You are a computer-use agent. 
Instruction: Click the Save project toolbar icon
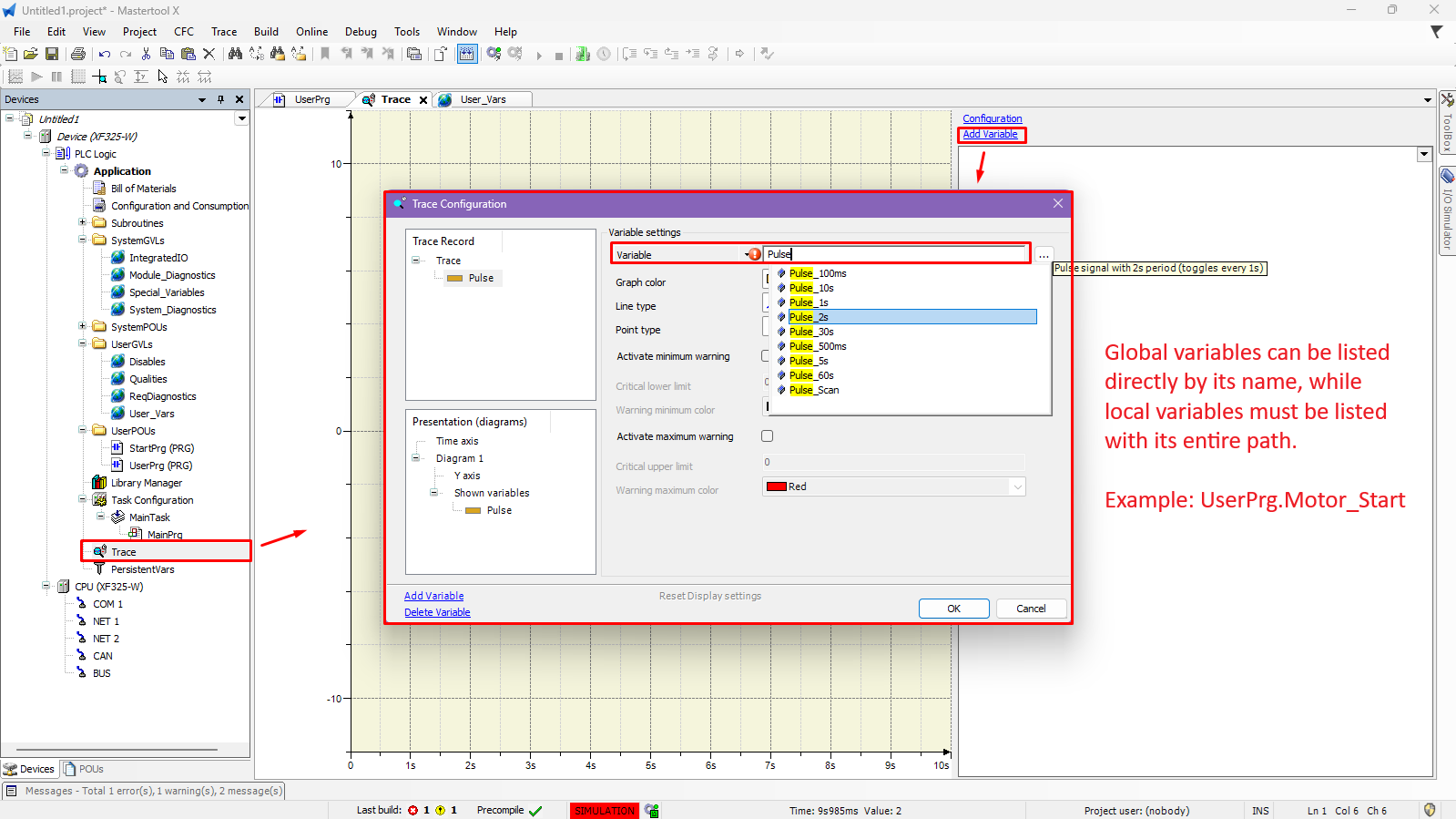coord(52,55)
